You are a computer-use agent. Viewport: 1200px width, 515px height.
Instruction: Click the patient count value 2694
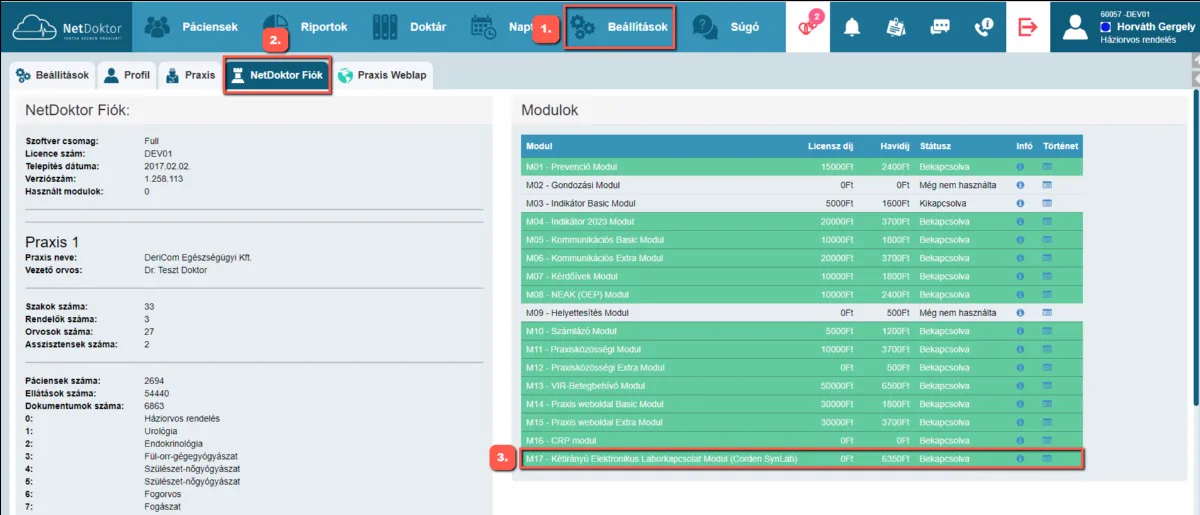[155, 381]
